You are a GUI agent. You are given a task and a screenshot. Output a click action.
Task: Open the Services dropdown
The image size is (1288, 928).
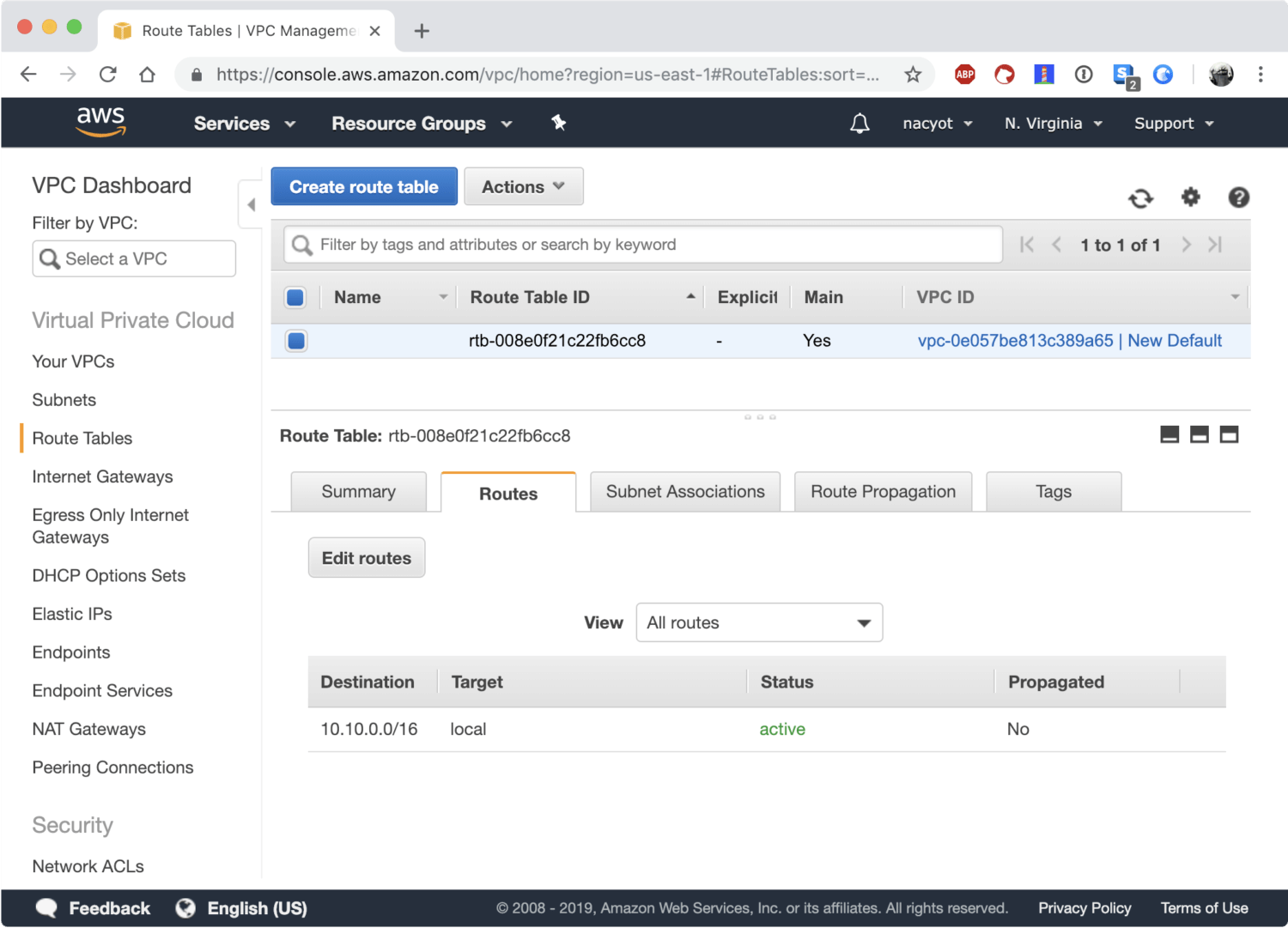click(245, 124)
